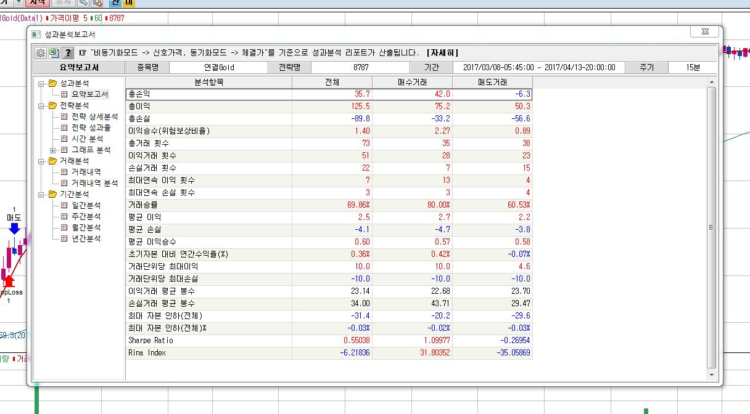Select the 손실거래 횟수 row
This screenshot has height=414, width=750.
(x=329, y=168)
